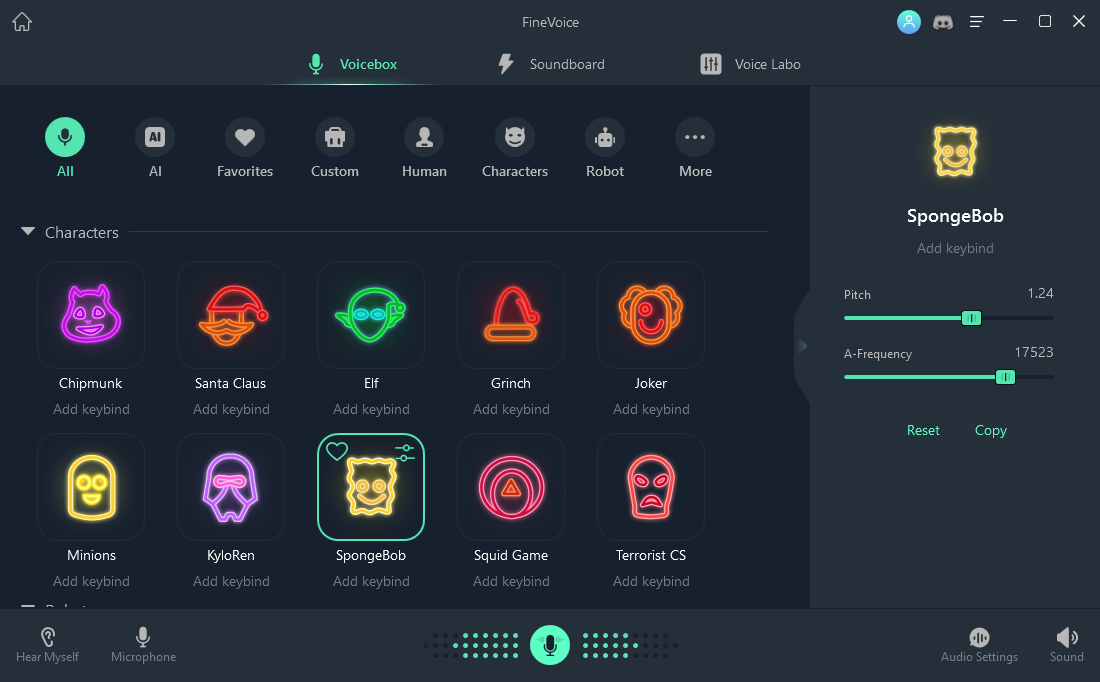Favorite SpongeBob voice with heart icon
Viewport: 1100px width, 682px height.
point(337,451)
